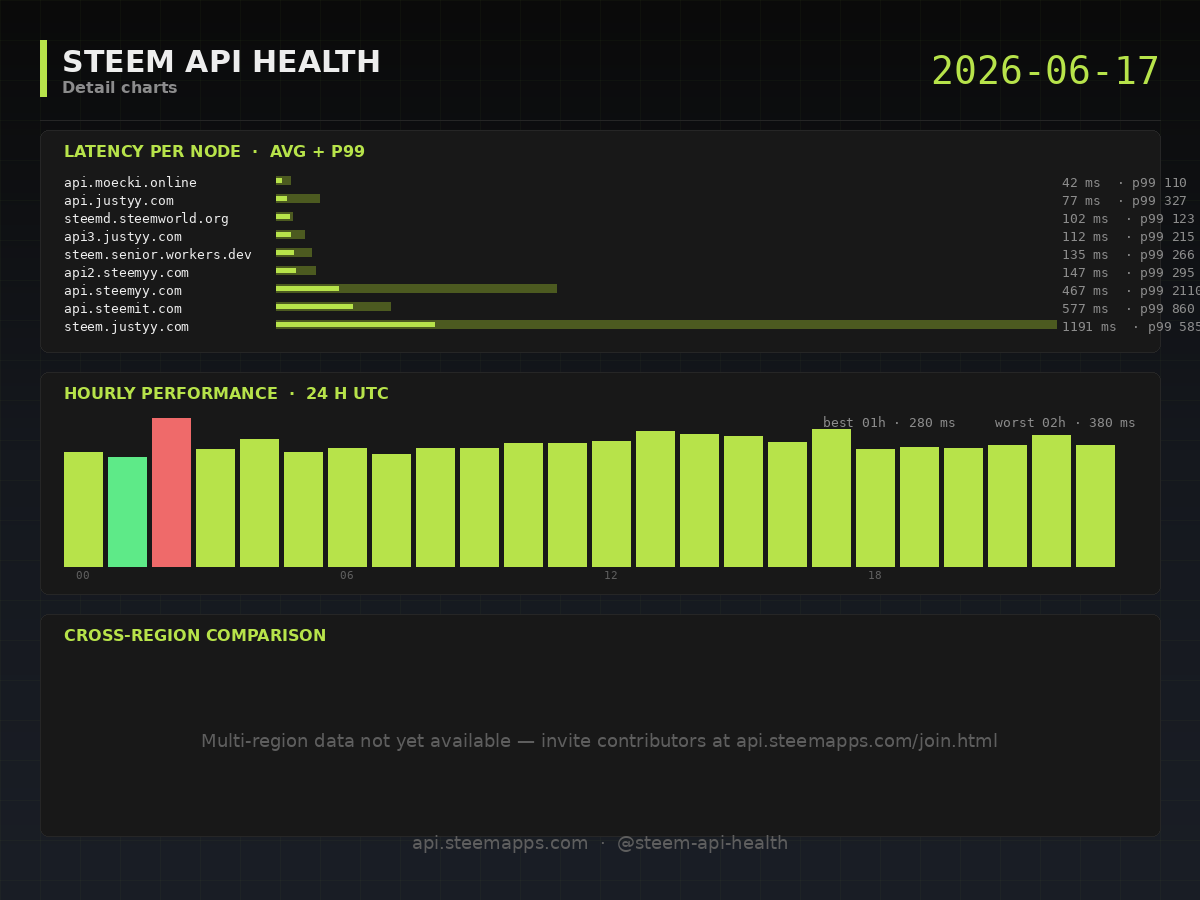Click the HOURLY PERFORMANCE 24 H UTC header
Image resolution: width=1200 pixels, height=900 pixels.
pyautogui.click(x=226, y=394)
